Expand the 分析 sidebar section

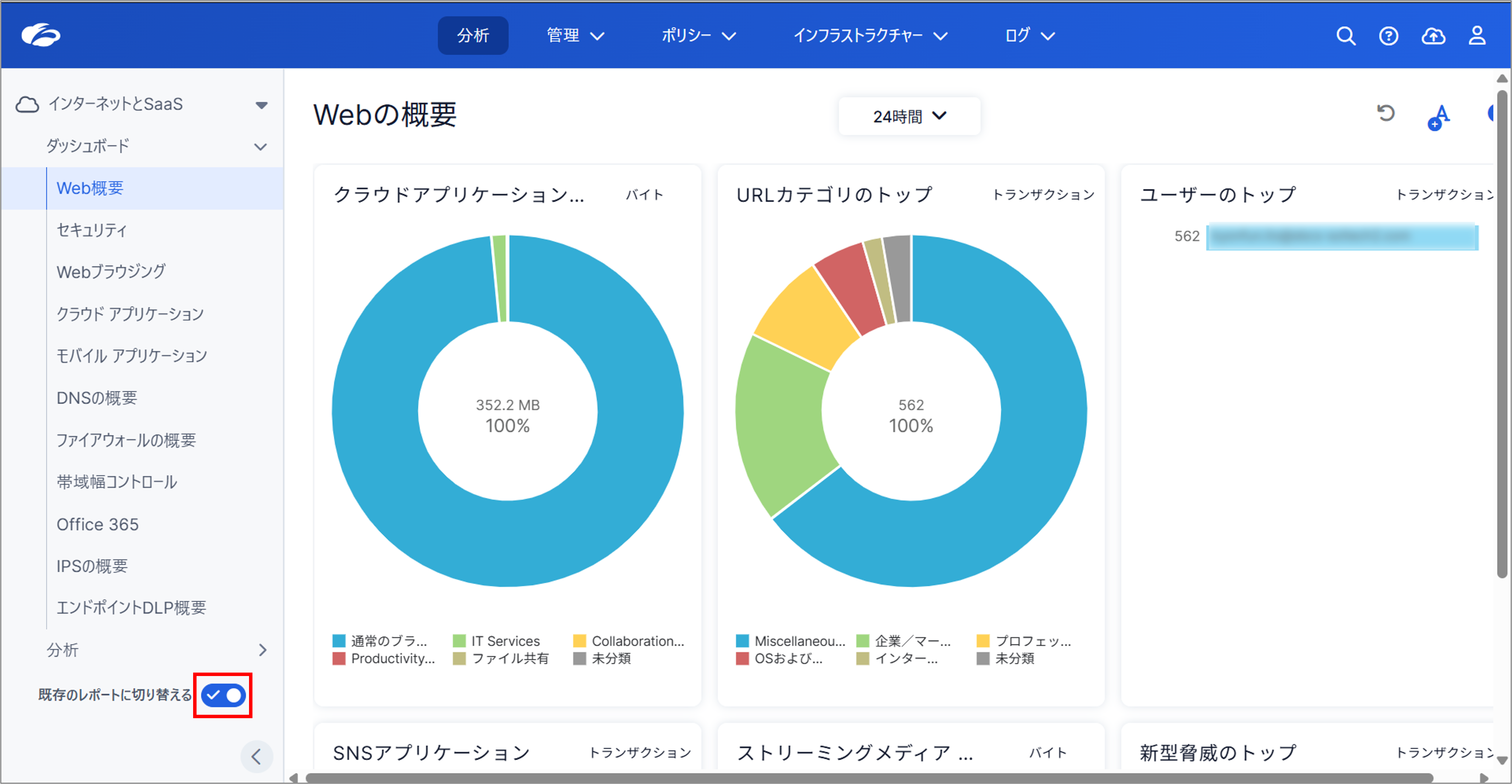click(262, 650)
